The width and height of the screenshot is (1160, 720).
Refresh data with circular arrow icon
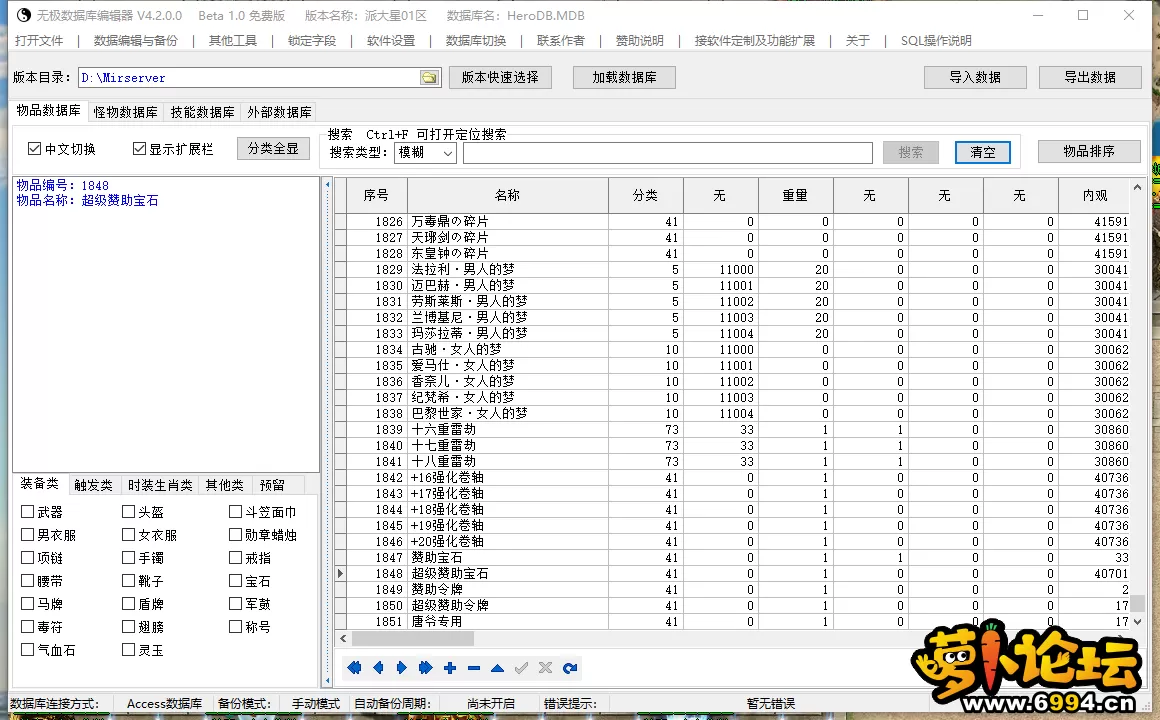(570, 668)
